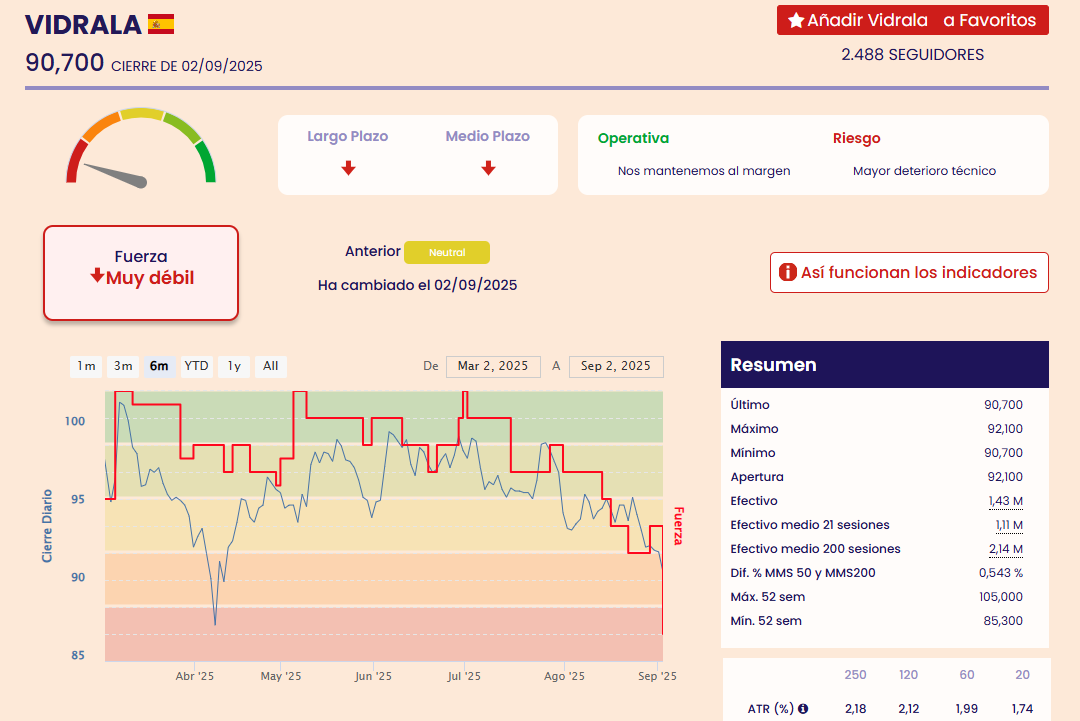Click the ATR value 2,18

(x=855, y=709)
